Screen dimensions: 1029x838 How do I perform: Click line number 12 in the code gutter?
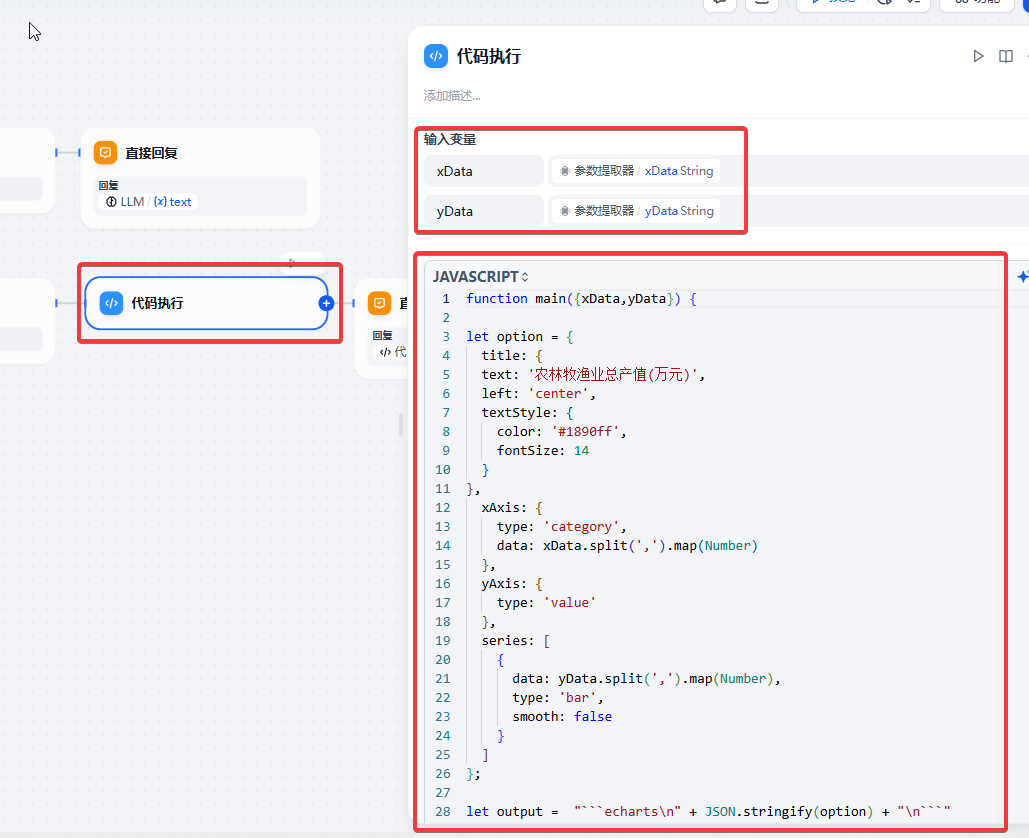click(x=443, y=508)
